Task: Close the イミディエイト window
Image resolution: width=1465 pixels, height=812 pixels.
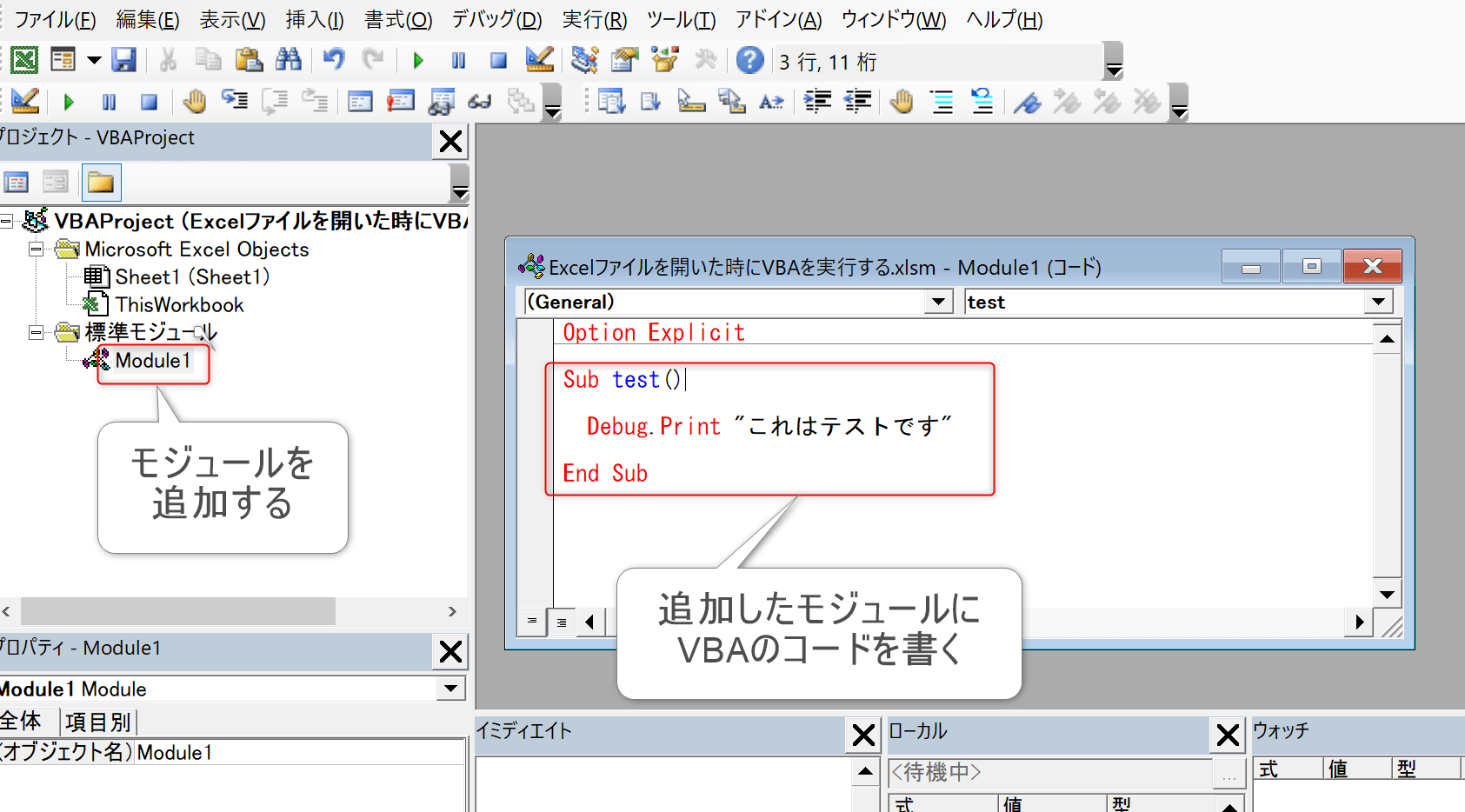Action: point(862,735)
